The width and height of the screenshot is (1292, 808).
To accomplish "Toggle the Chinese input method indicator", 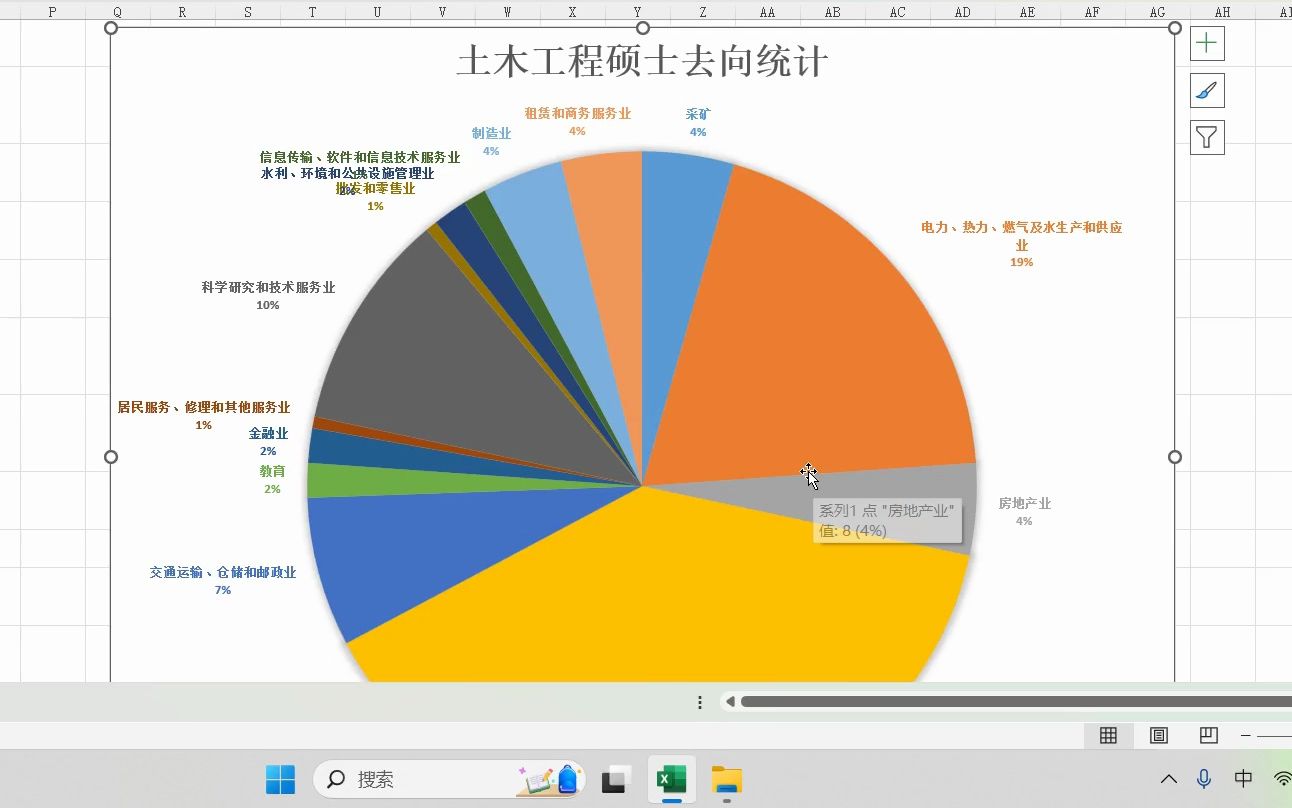I will coord(1243,779).
